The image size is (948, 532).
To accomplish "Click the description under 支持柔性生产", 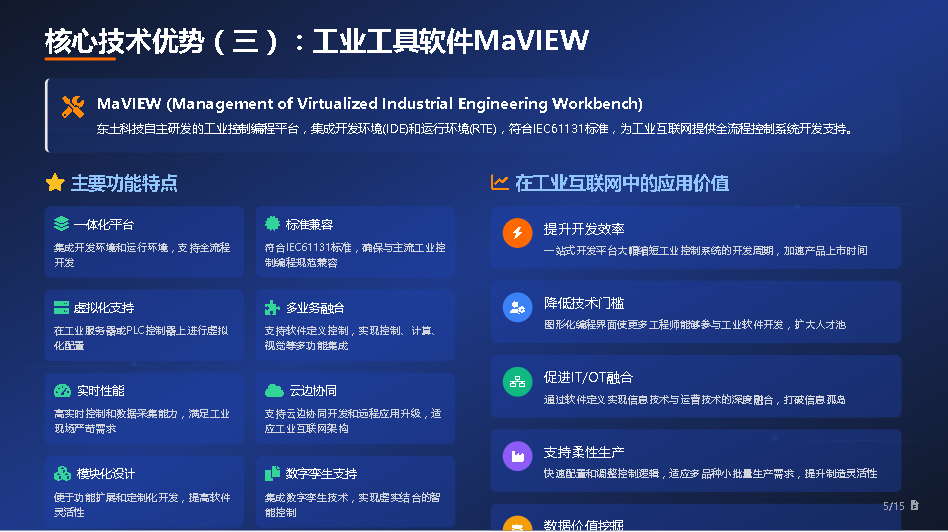I will coord(710,473).
